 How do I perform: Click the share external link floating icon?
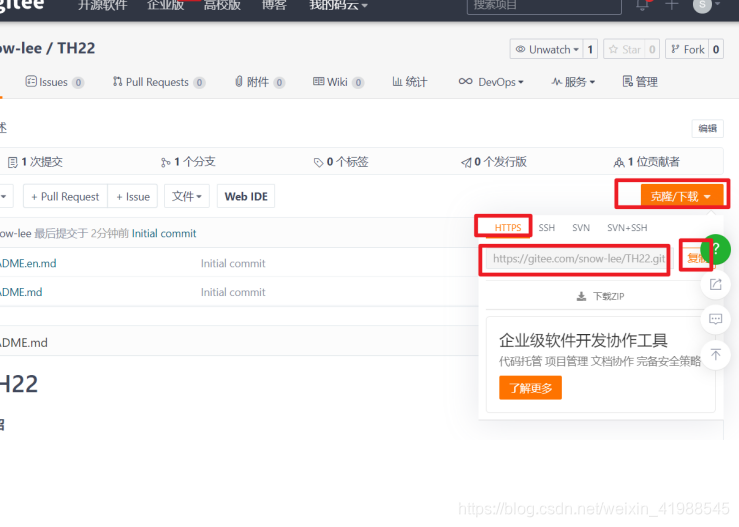click(715, 284)
